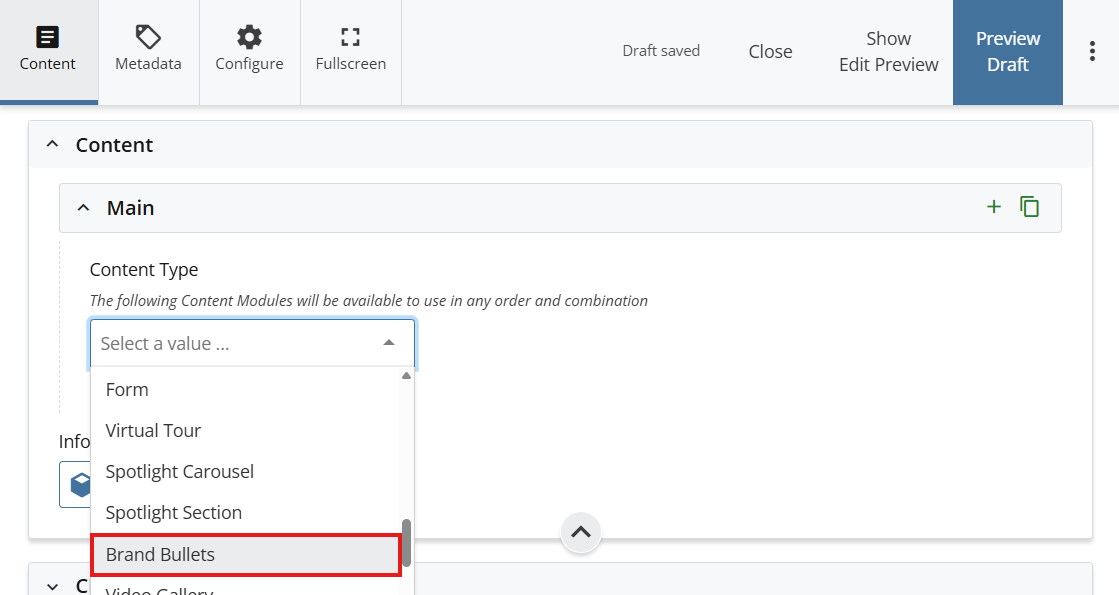Add a new item with green plus icon
The height and width of the screenshot is (595, 1119).
(x=993, y=207)
